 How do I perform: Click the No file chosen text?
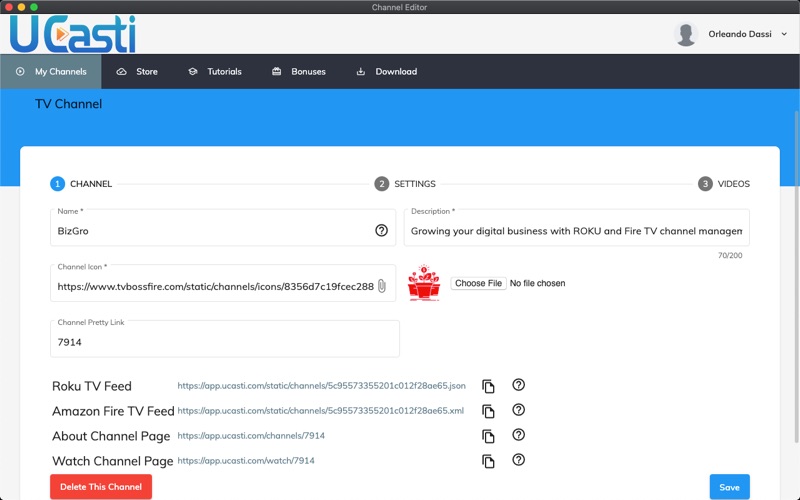click(x=538, y=283)
